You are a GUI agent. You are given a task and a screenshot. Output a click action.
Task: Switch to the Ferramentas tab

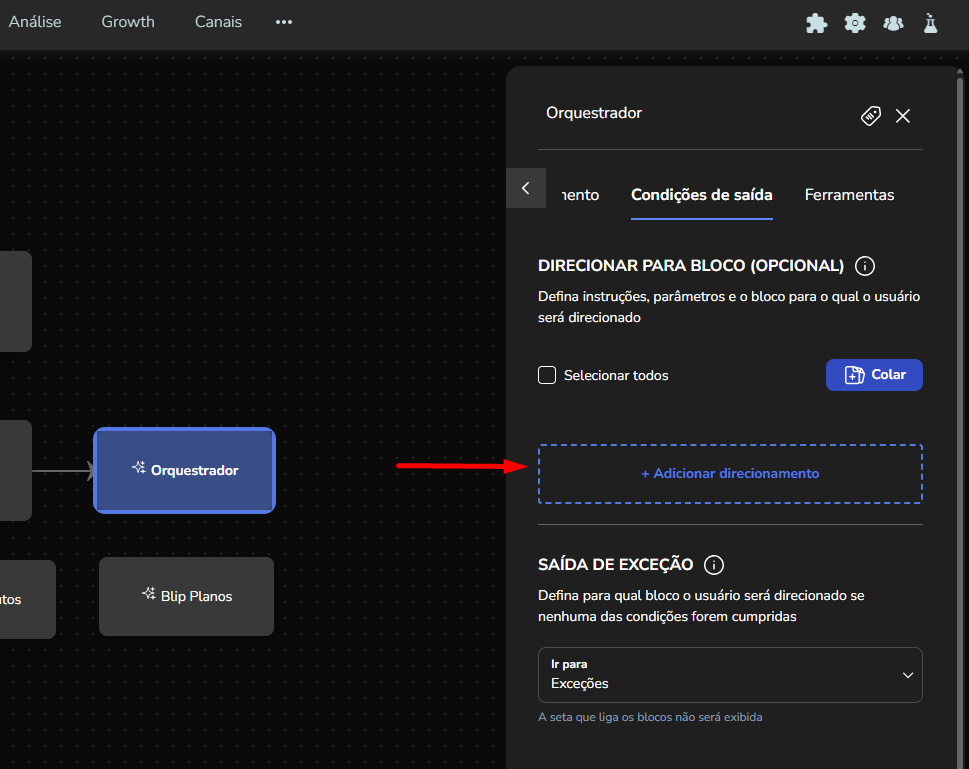tap(849, 195)
